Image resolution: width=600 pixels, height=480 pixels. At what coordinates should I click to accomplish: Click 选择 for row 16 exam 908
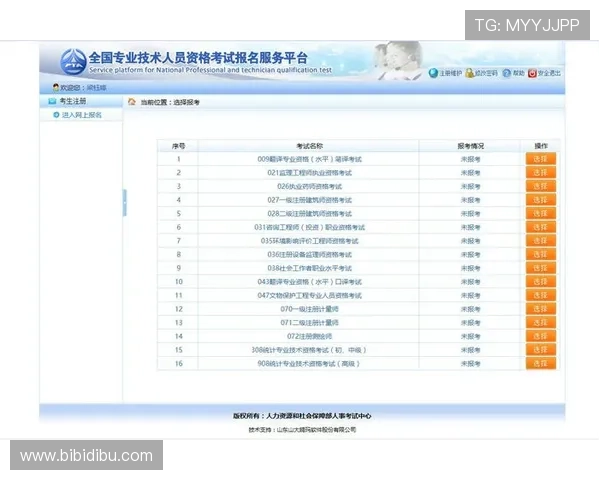tap(541, 363)
